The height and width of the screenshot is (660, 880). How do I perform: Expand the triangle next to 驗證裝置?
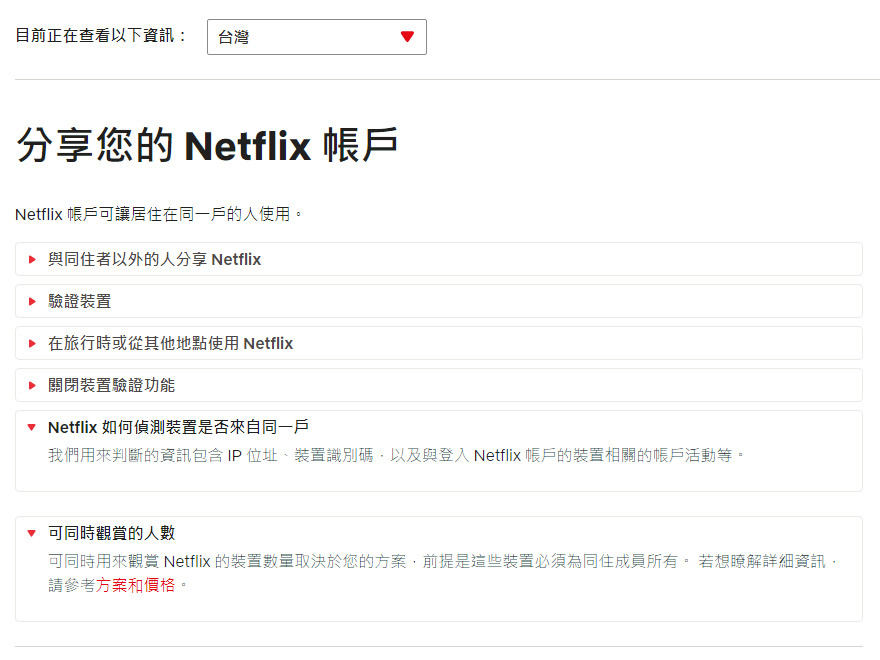[32, 302]
